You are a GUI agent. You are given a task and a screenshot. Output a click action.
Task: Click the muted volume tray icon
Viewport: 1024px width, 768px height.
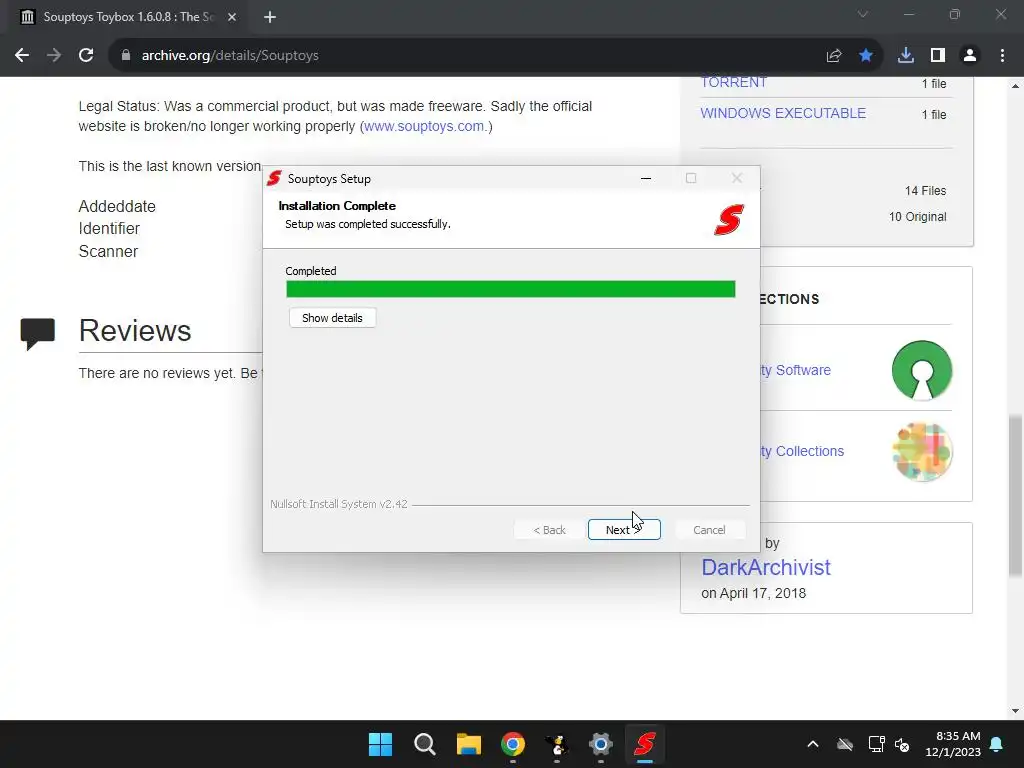(902, 744)
